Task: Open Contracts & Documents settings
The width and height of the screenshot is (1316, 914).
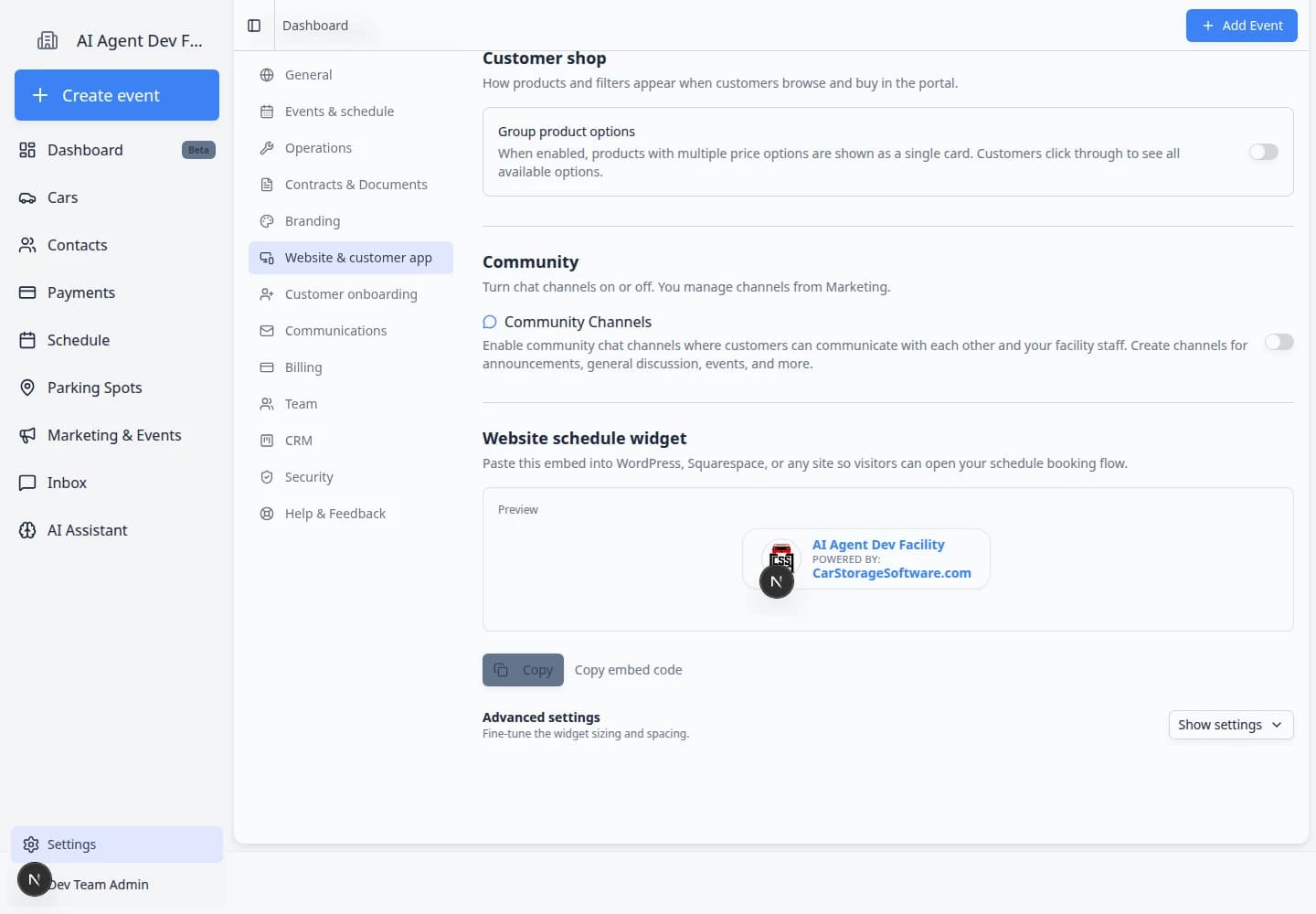Action: point(351,185)
